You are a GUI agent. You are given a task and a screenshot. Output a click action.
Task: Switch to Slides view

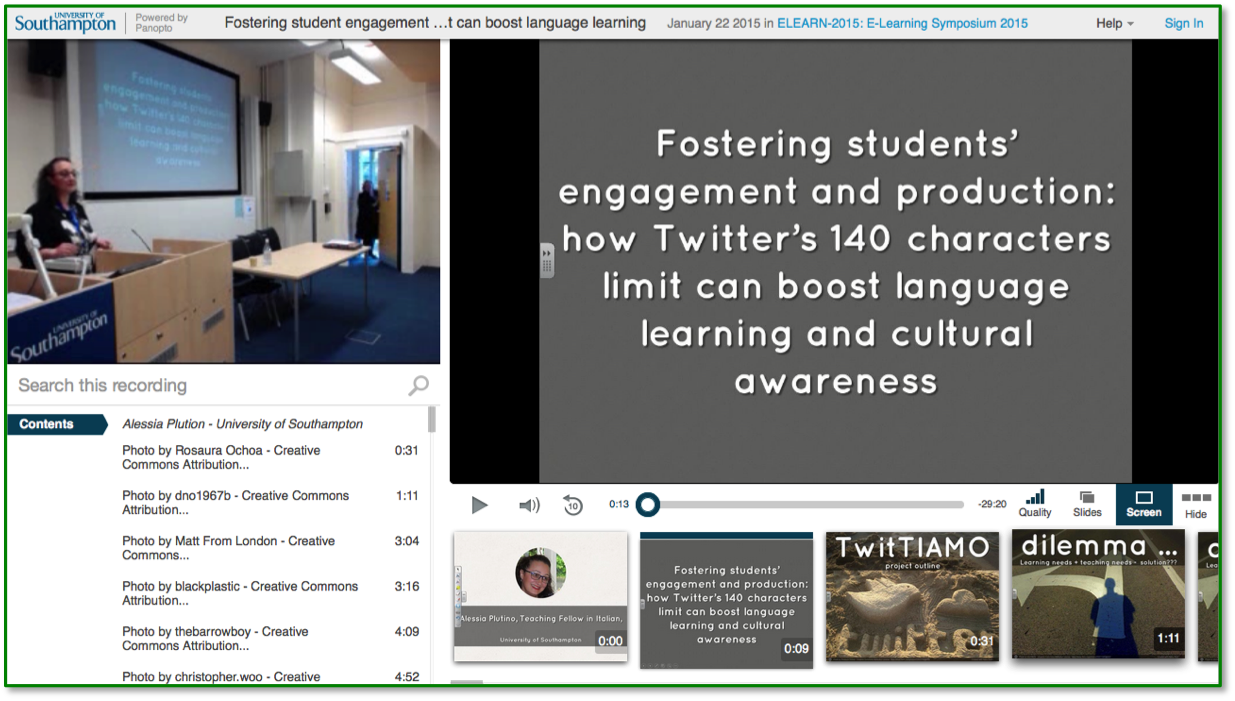coord(1087,503)
